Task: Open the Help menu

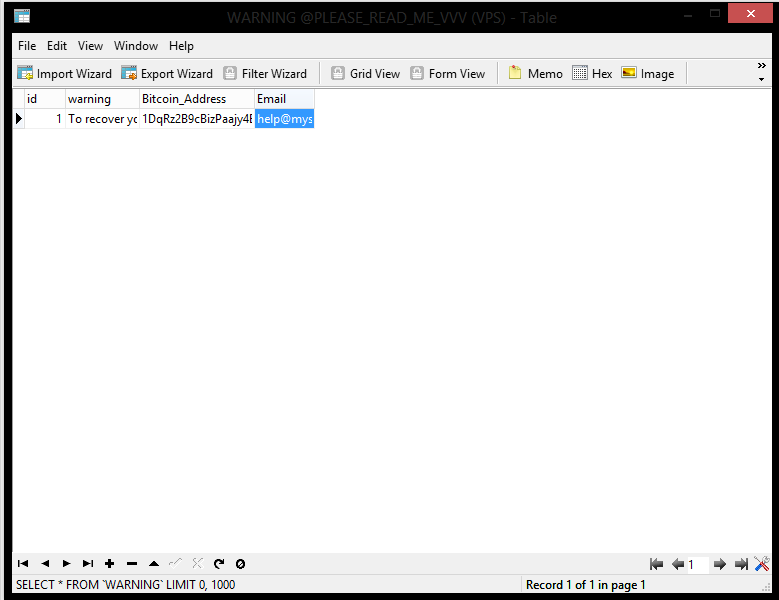Action: pyautogui.click(x=181, y=46)
